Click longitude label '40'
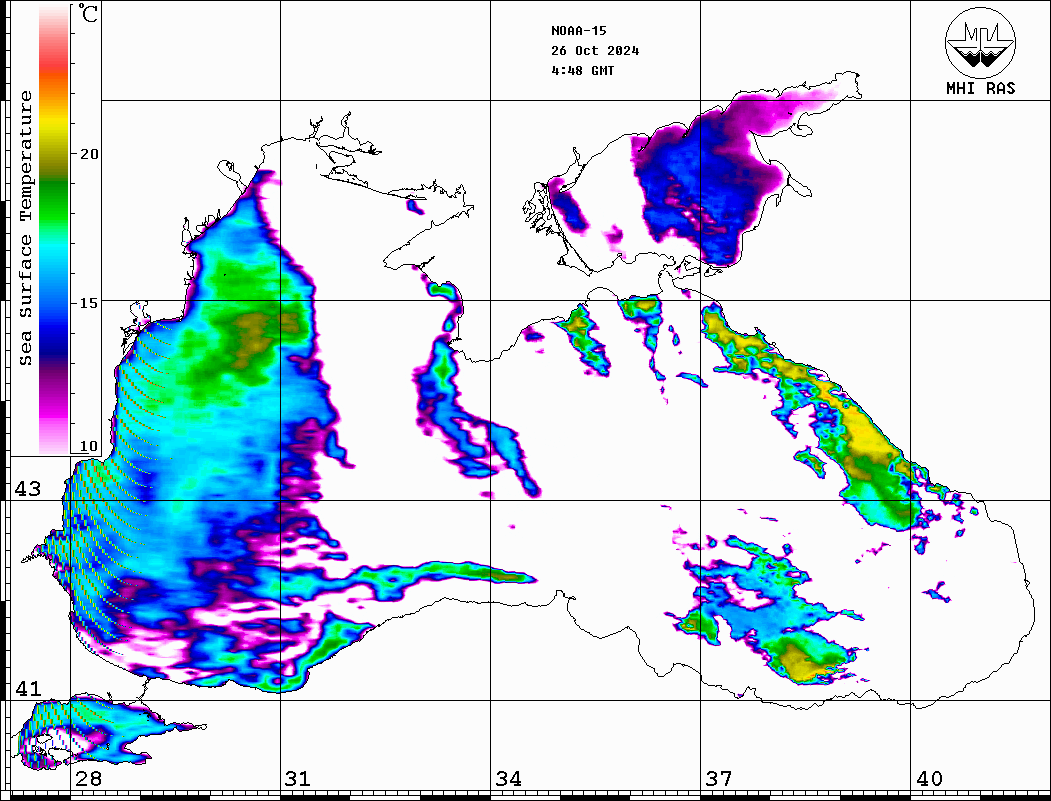The image size is (1051, 801). point(929,779)
